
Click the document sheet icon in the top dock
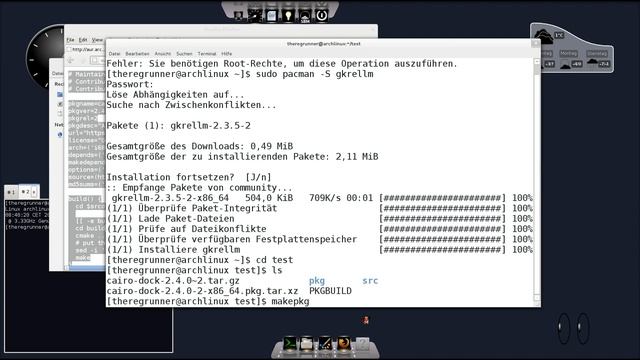(x=271, y=16)
